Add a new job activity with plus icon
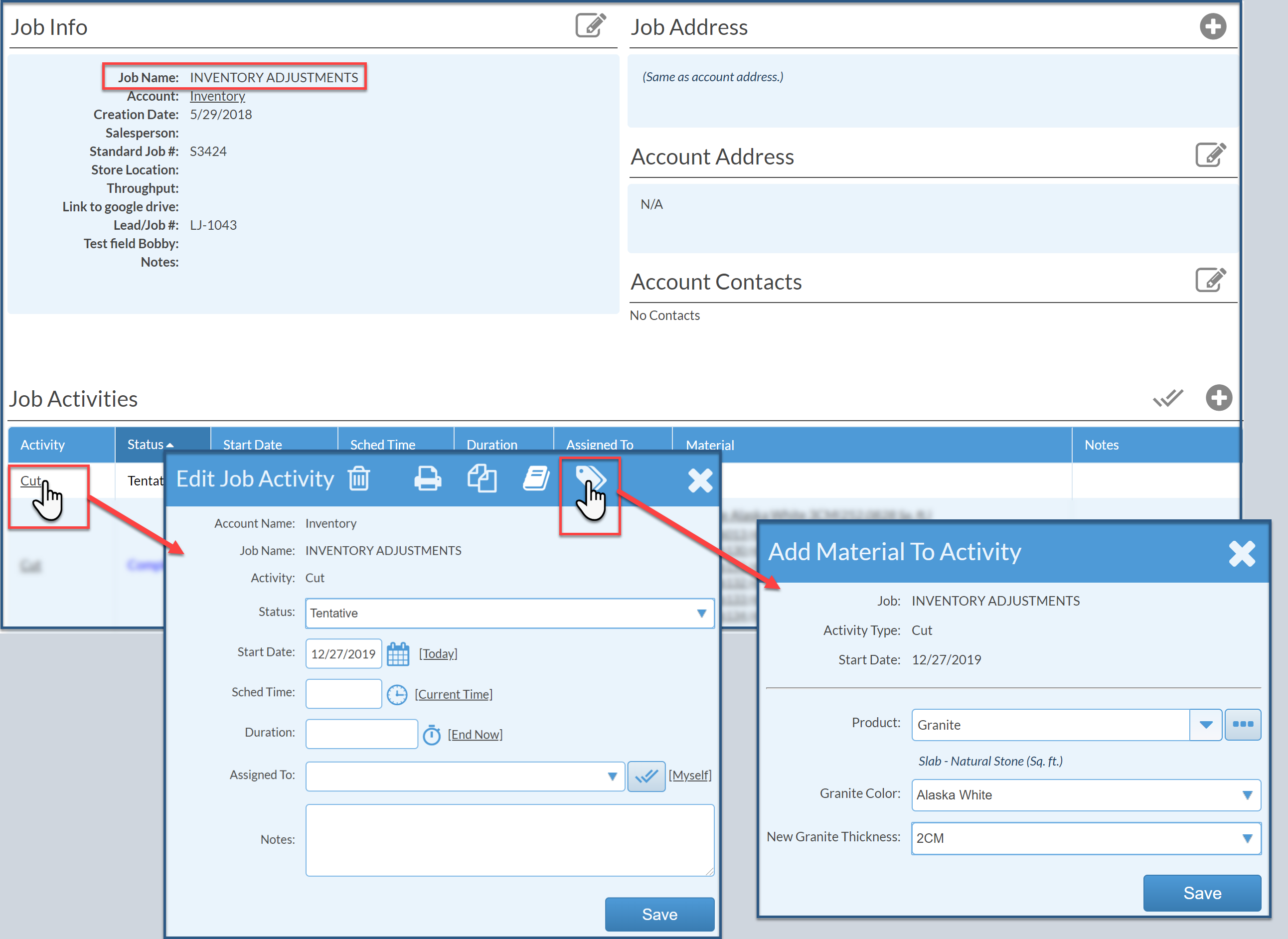 click(1218, 397)
